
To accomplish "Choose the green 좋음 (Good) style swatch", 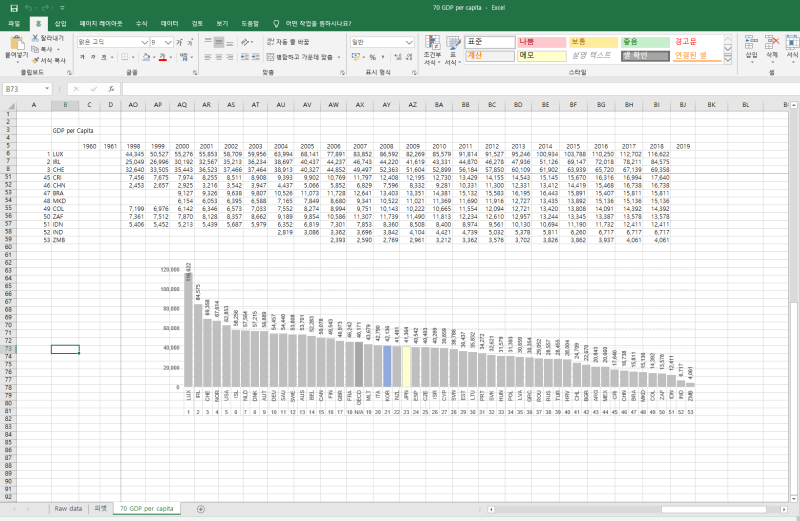I will click(645, 42).
